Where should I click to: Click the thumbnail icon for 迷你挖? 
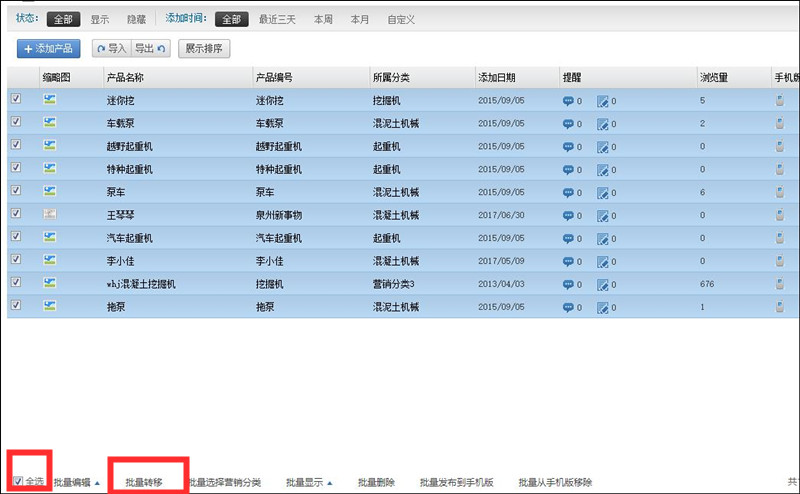[x=50, y=100]
